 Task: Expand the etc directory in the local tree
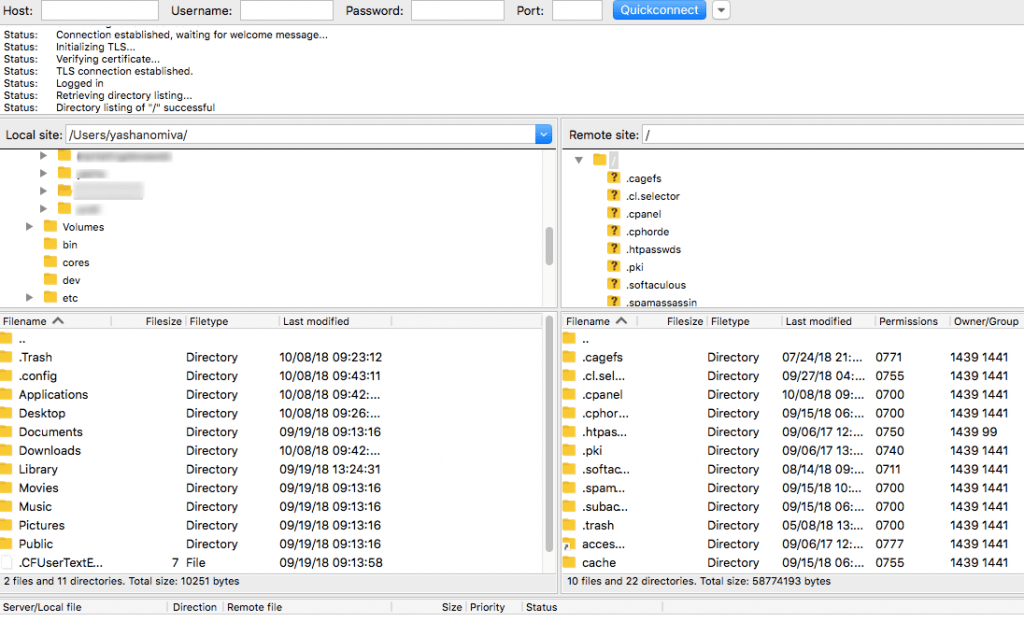click(31, 297)
